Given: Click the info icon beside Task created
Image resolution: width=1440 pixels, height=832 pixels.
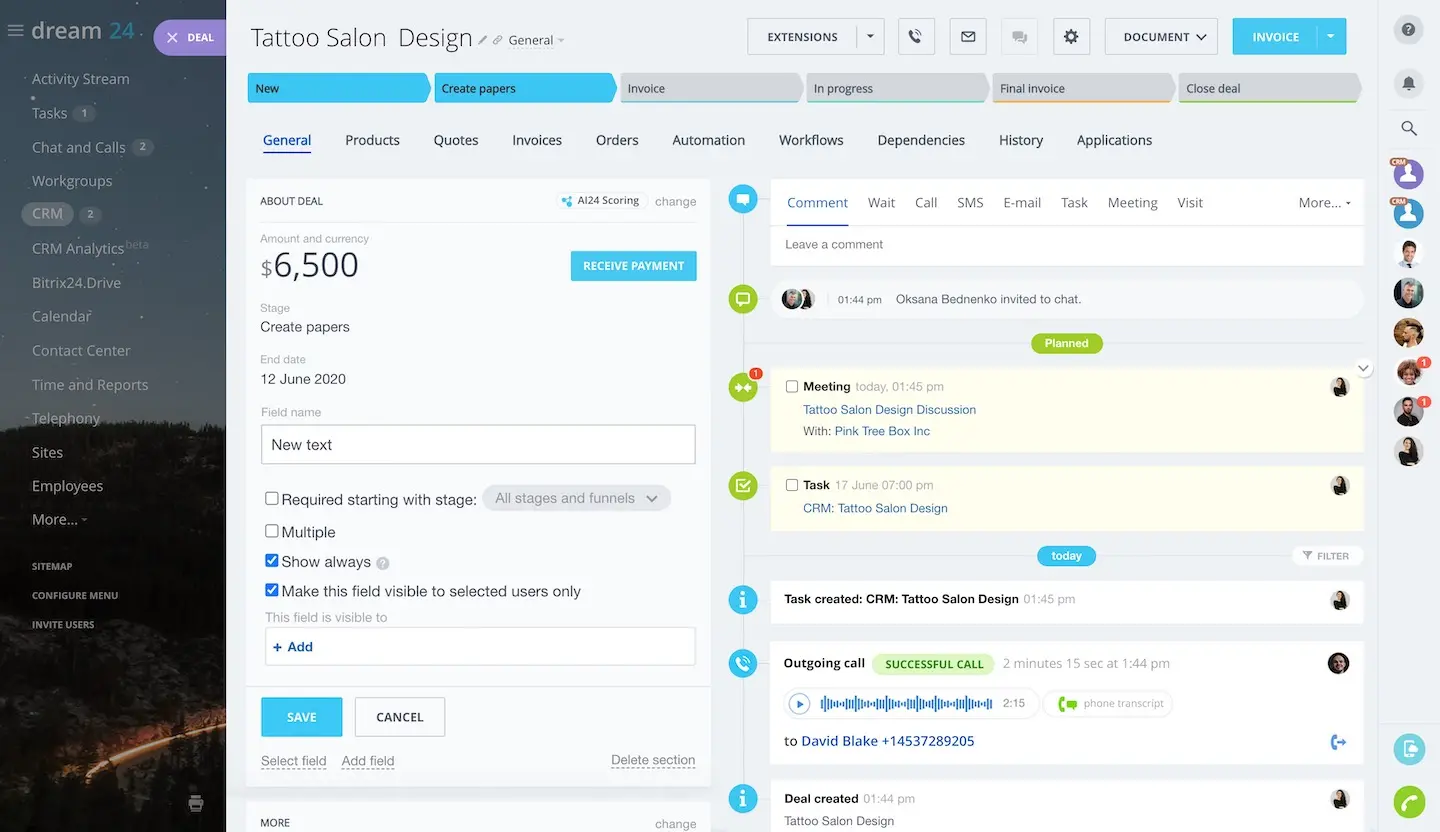Looking at the screenshot, I should (x=742, y=599).
